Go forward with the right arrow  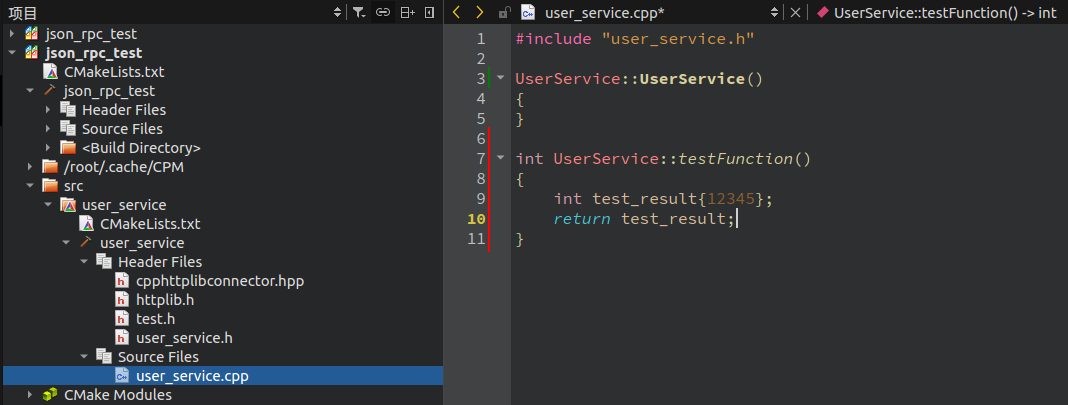[480, 12]
